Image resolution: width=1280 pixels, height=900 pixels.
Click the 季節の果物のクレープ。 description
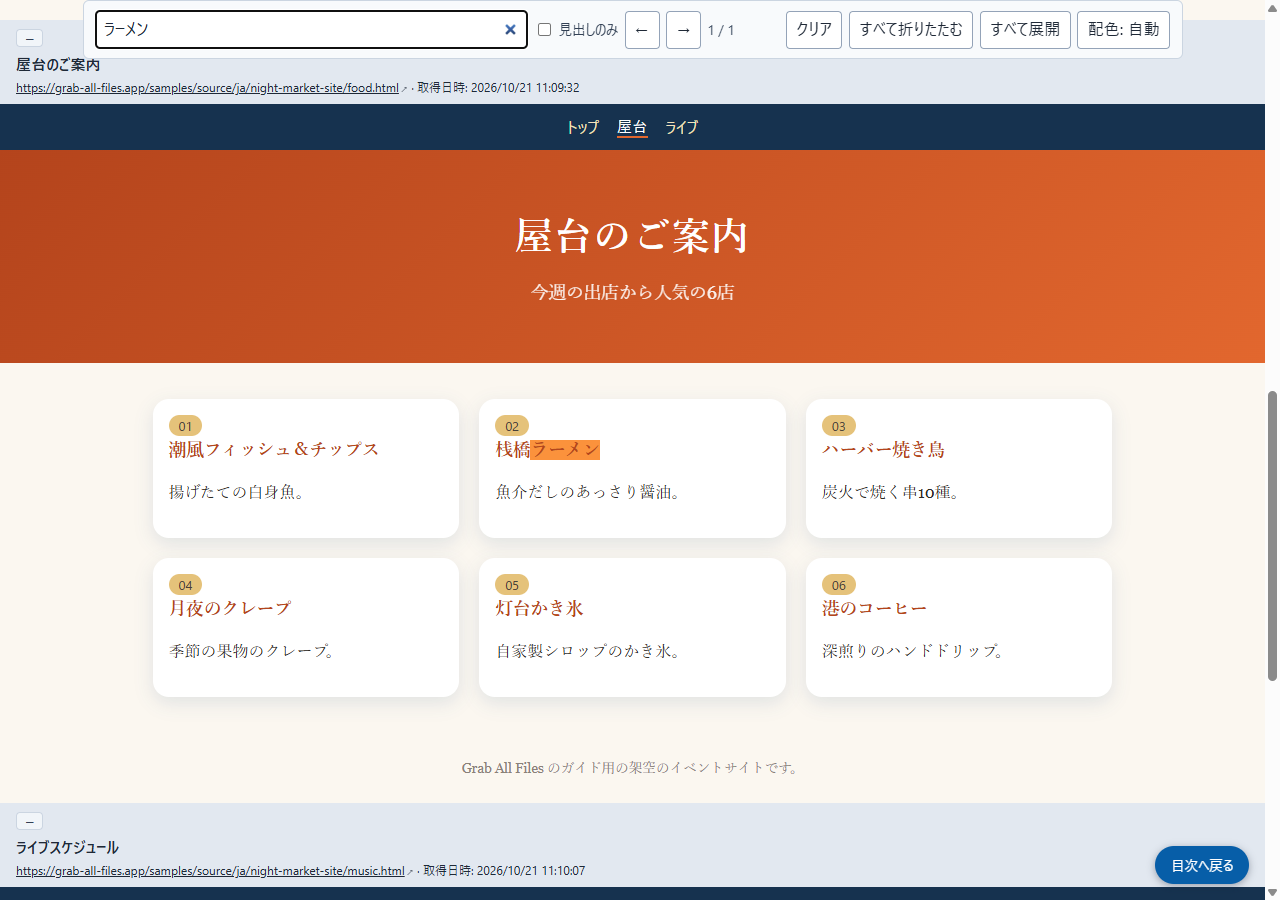pyautogui.click(x=252, y=651)
